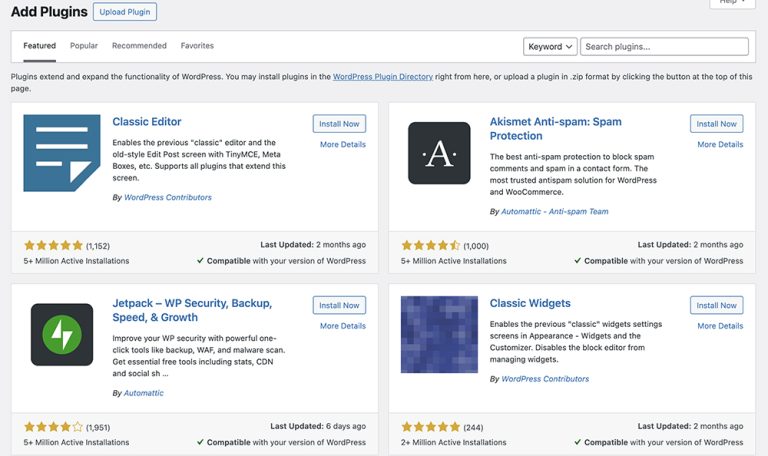
Task: Click Classic Editor's 'Last Updated: 2 months ago'
Action: click(x=313, y=244)
